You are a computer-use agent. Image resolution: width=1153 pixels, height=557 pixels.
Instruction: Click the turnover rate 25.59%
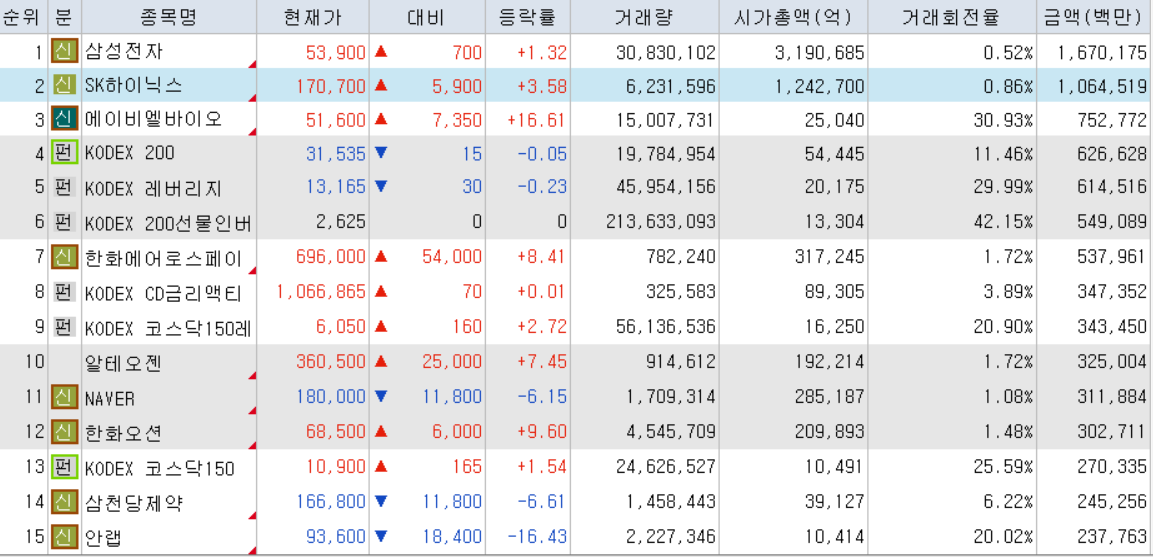(x=1002, y=468)
